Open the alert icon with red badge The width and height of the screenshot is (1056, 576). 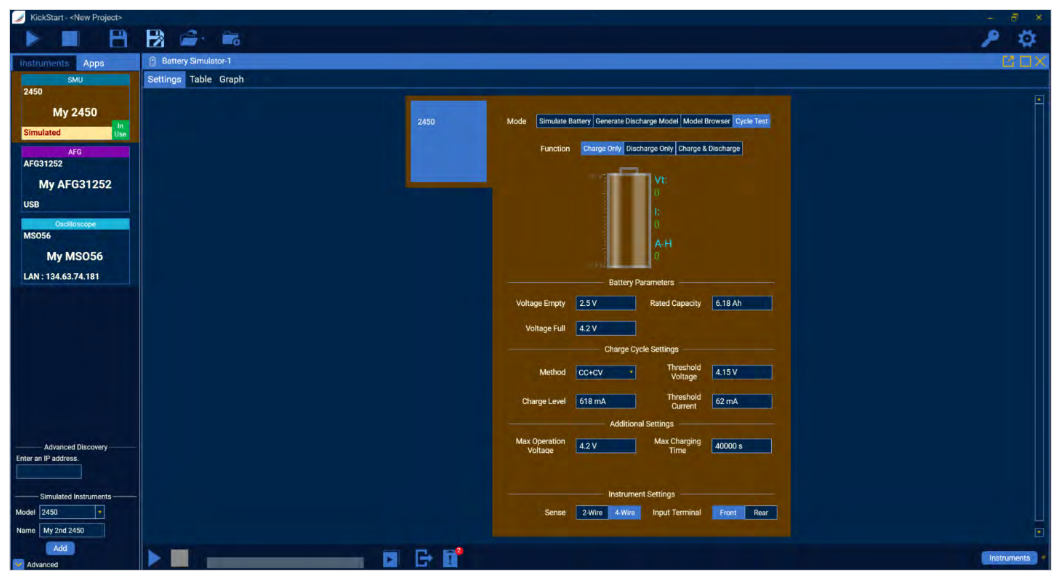point(451,558)
